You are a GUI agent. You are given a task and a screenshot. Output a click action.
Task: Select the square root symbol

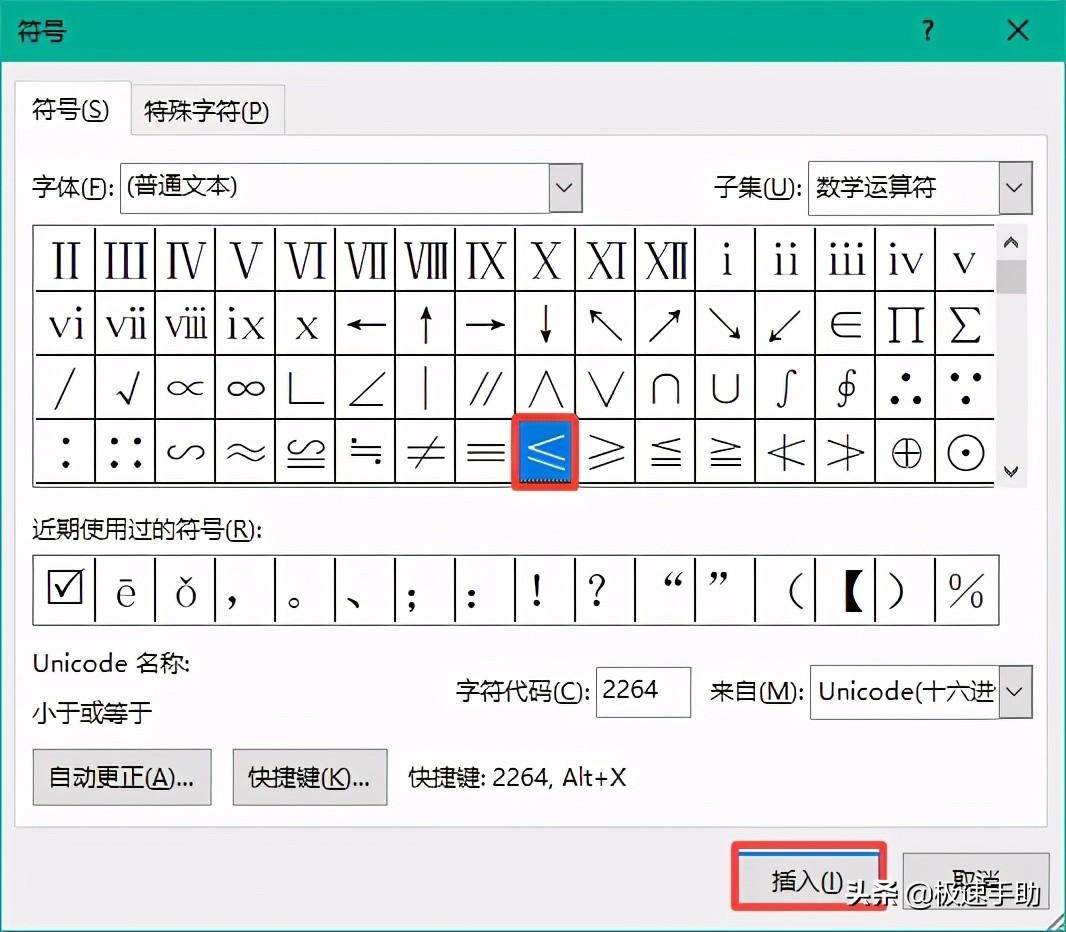click(x=125, y=388)
